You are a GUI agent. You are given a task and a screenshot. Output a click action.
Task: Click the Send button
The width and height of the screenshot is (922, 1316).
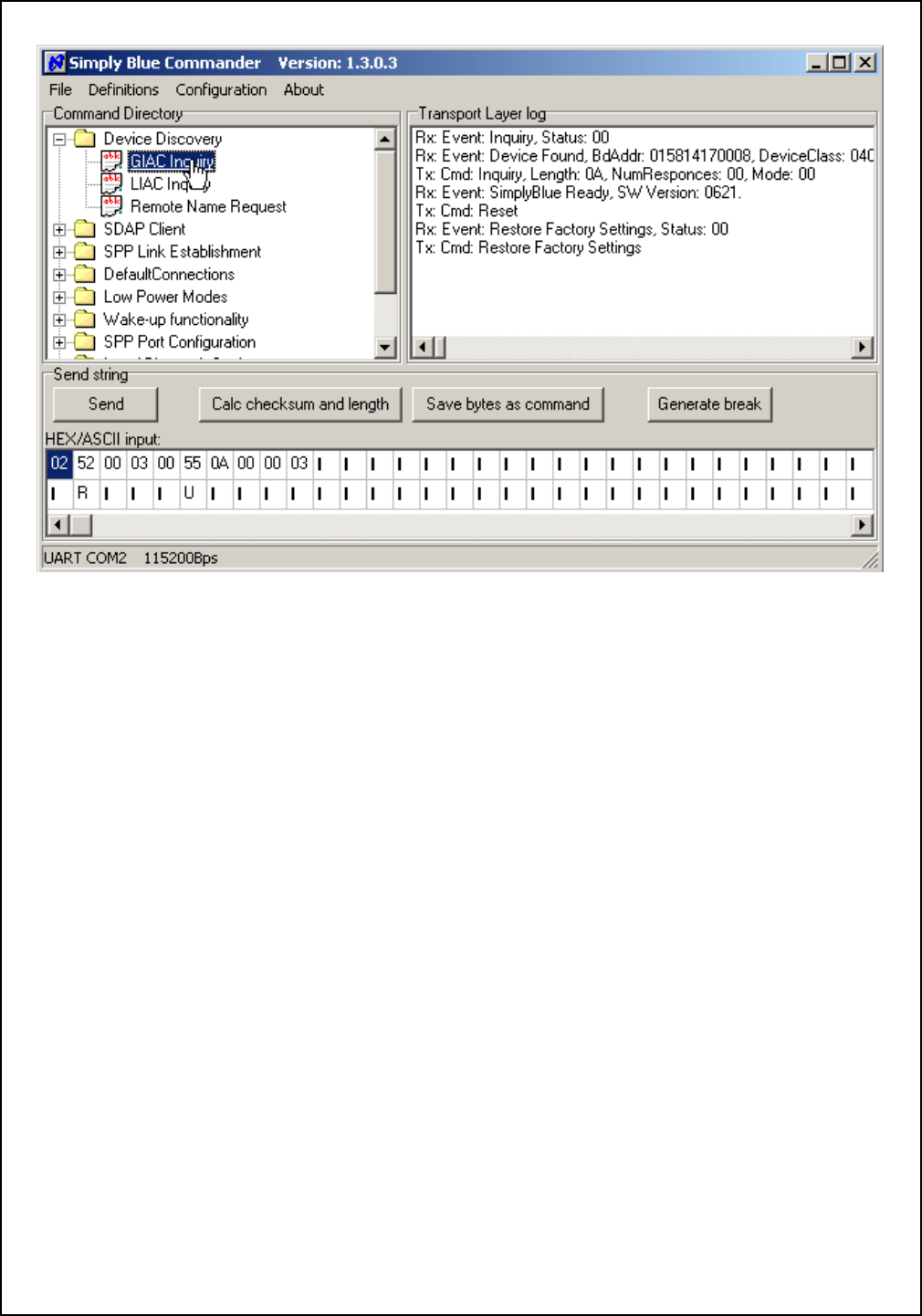(x=106, y=404)
